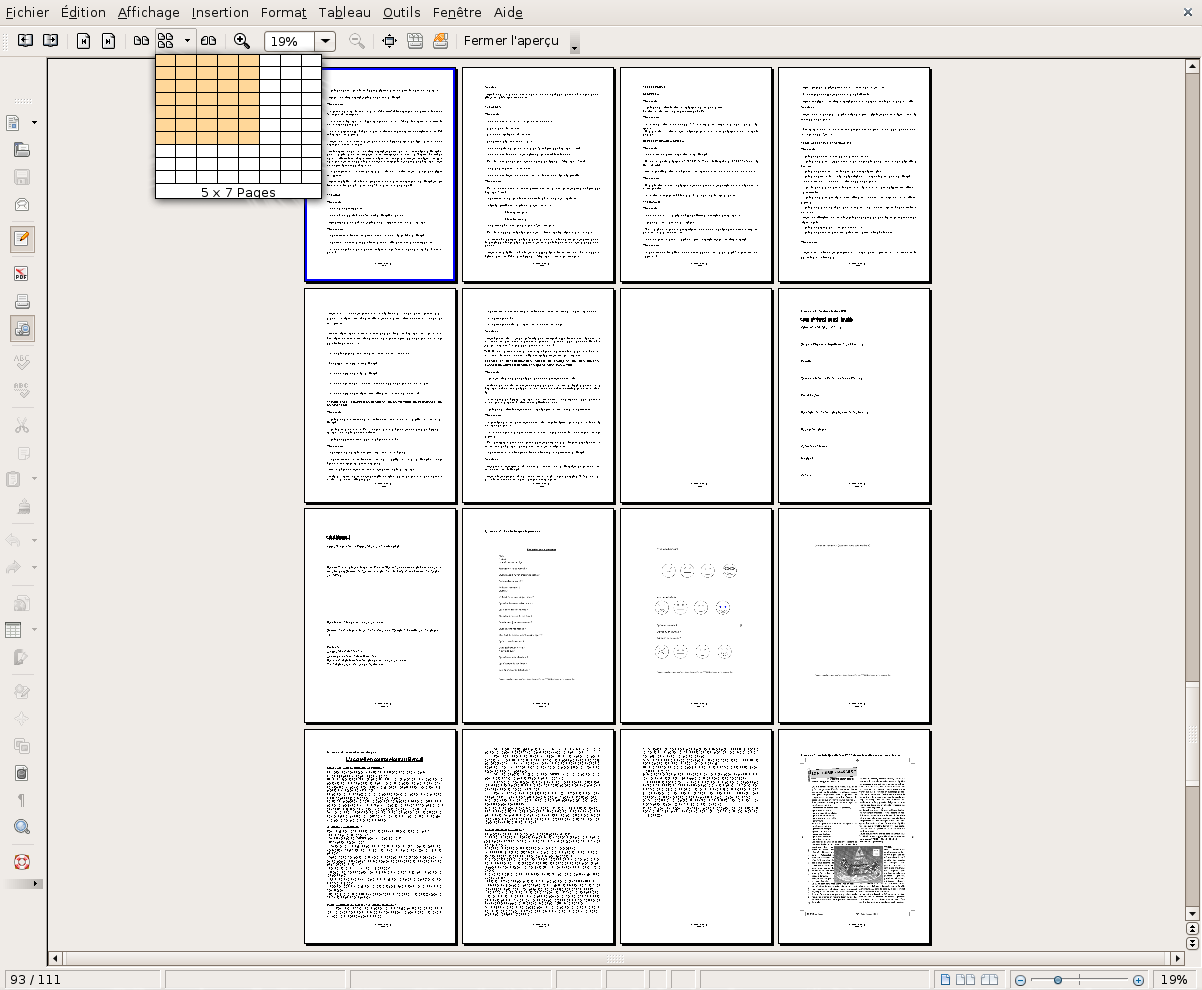Viewport: 1202px width, 990px height.
Task: Go to previous page in preview
Action: (25, 41)
